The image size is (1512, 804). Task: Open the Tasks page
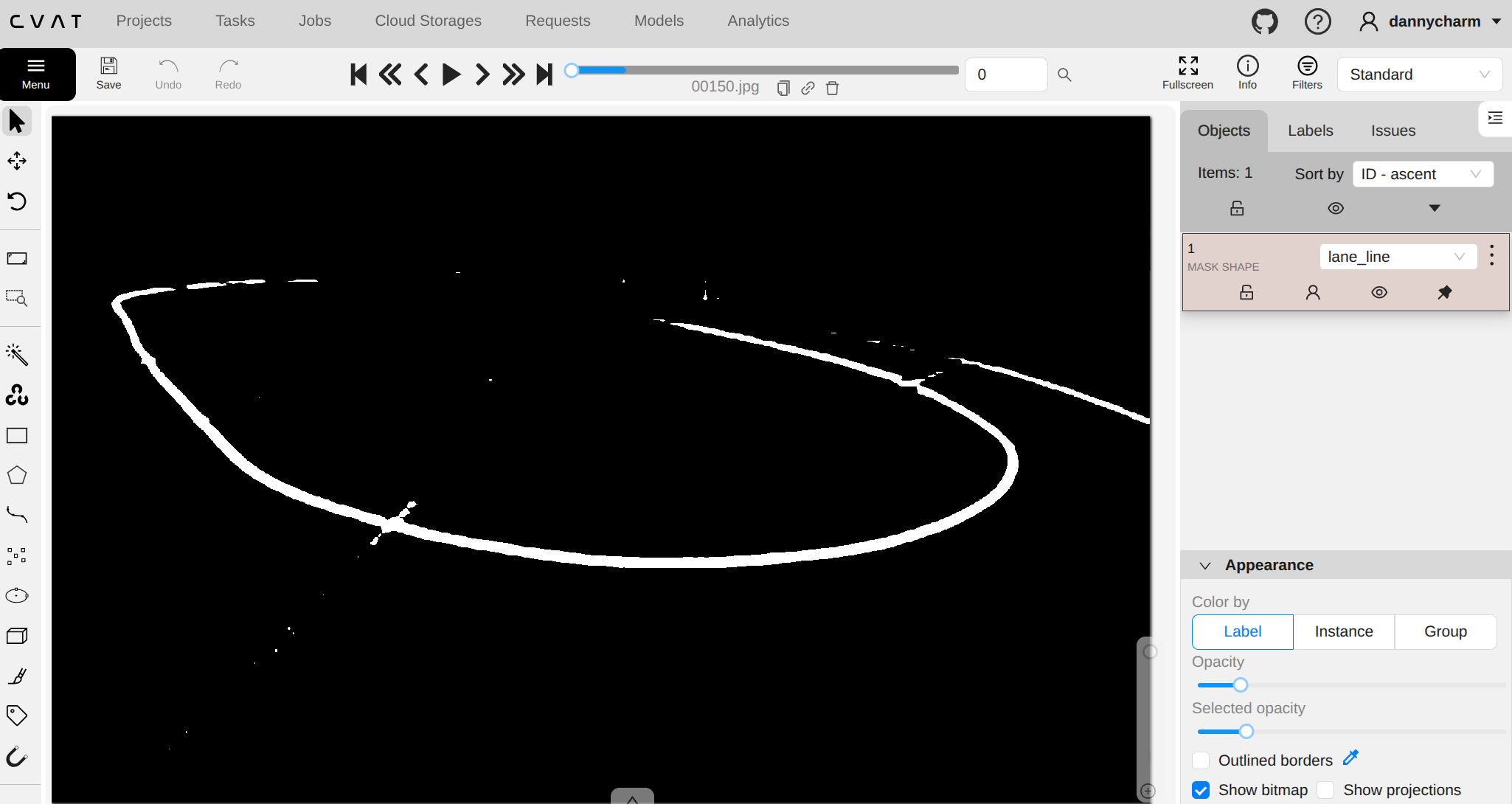pos(235,21)
